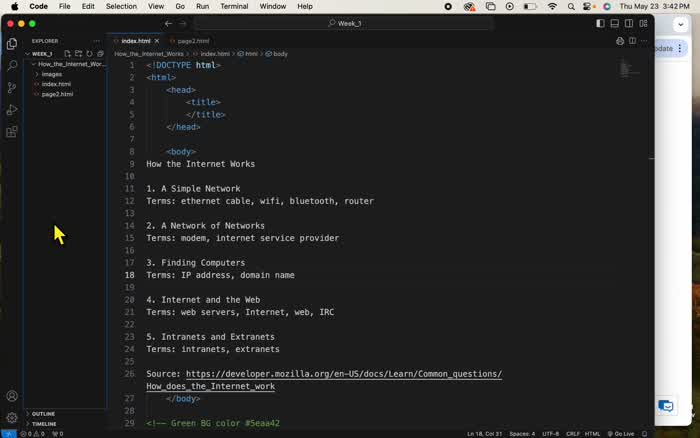Expand the images folder

pos(51,74)
